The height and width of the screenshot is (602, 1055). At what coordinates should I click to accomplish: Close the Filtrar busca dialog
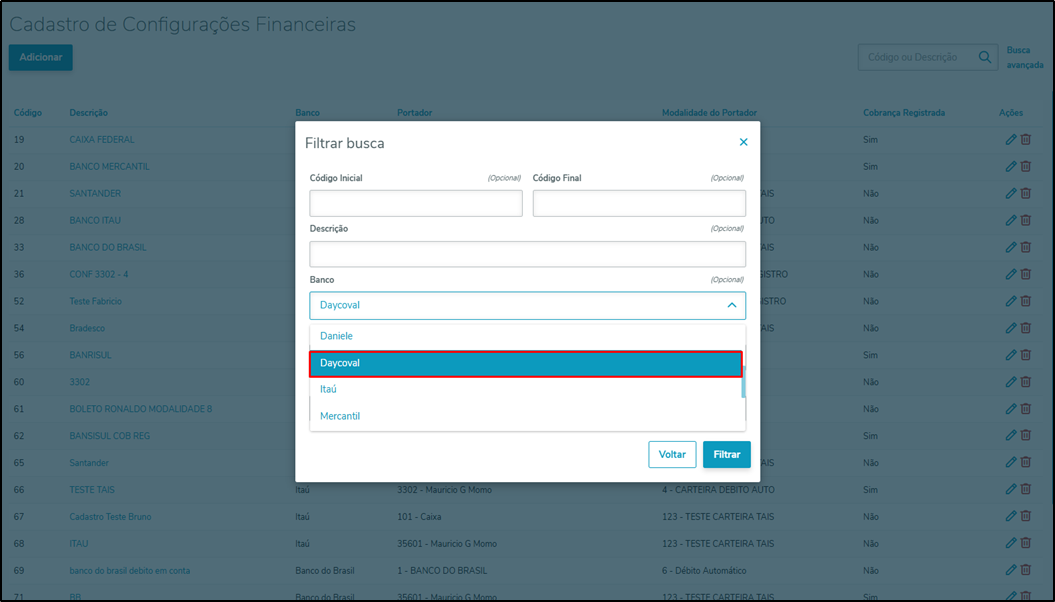(743, 142)
